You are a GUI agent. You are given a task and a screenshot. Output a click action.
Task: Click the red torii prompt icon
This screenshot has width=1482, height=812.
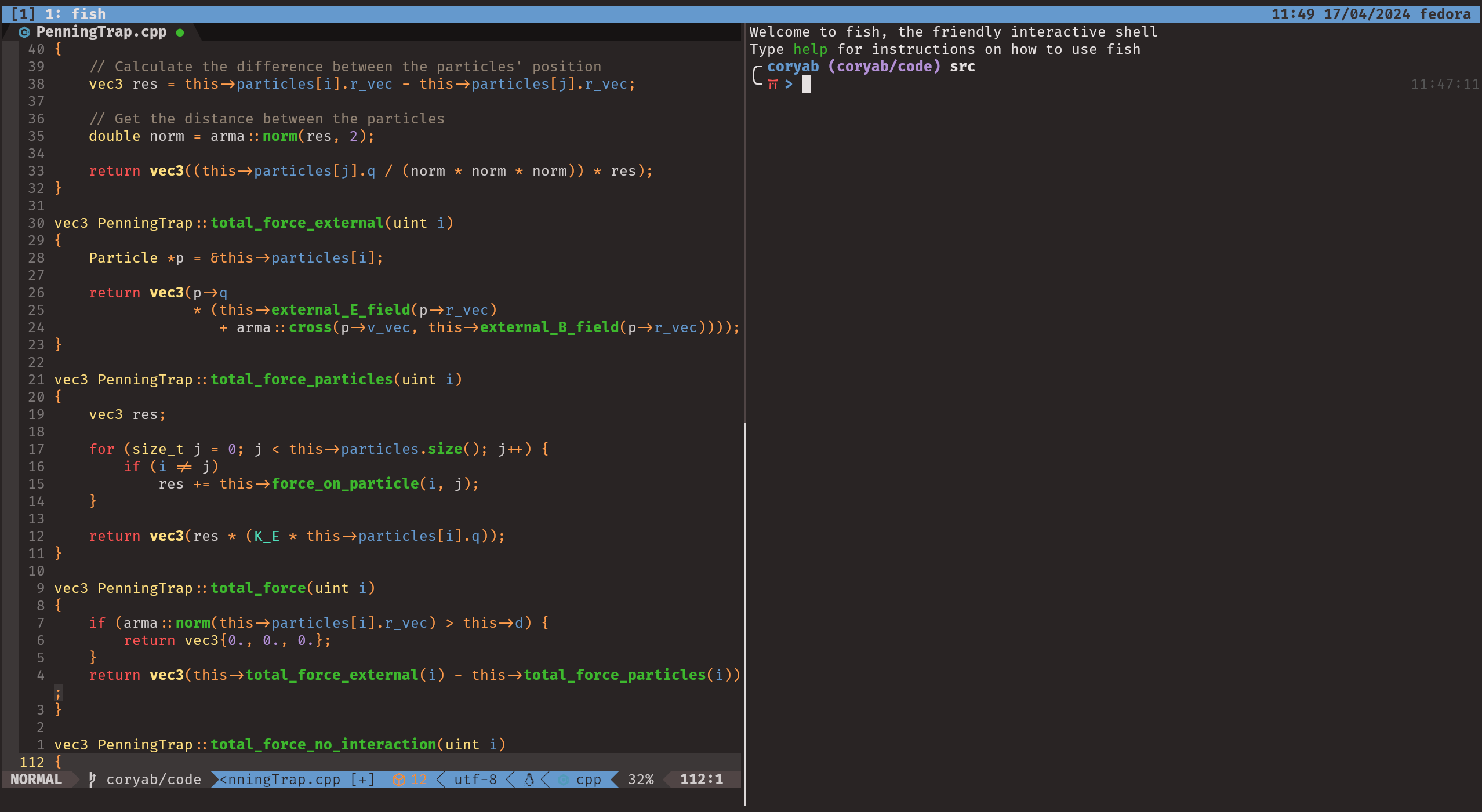click(x=773, y=85)
